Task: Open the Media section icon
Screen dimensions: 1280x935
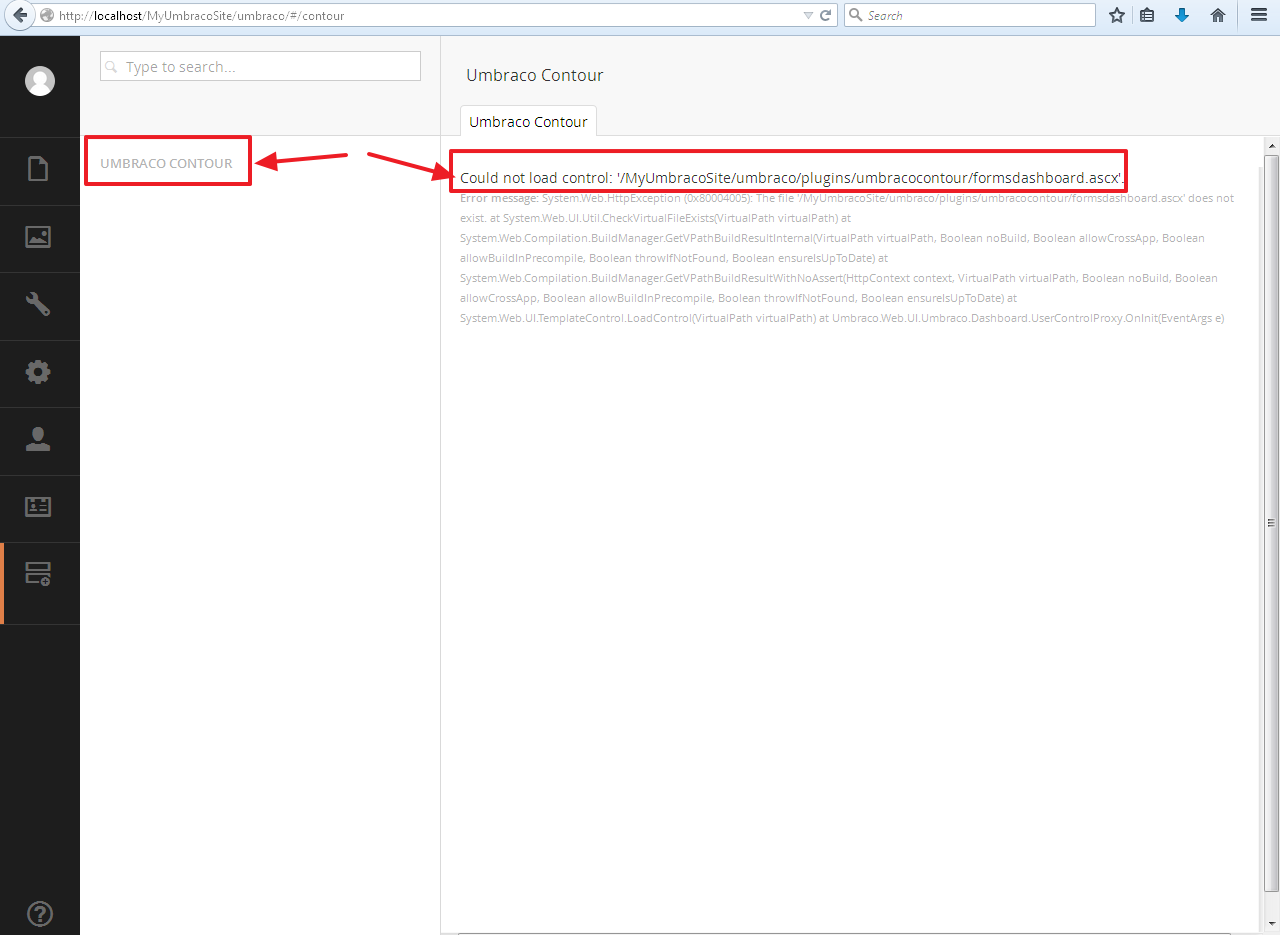Action: [38, 237]
